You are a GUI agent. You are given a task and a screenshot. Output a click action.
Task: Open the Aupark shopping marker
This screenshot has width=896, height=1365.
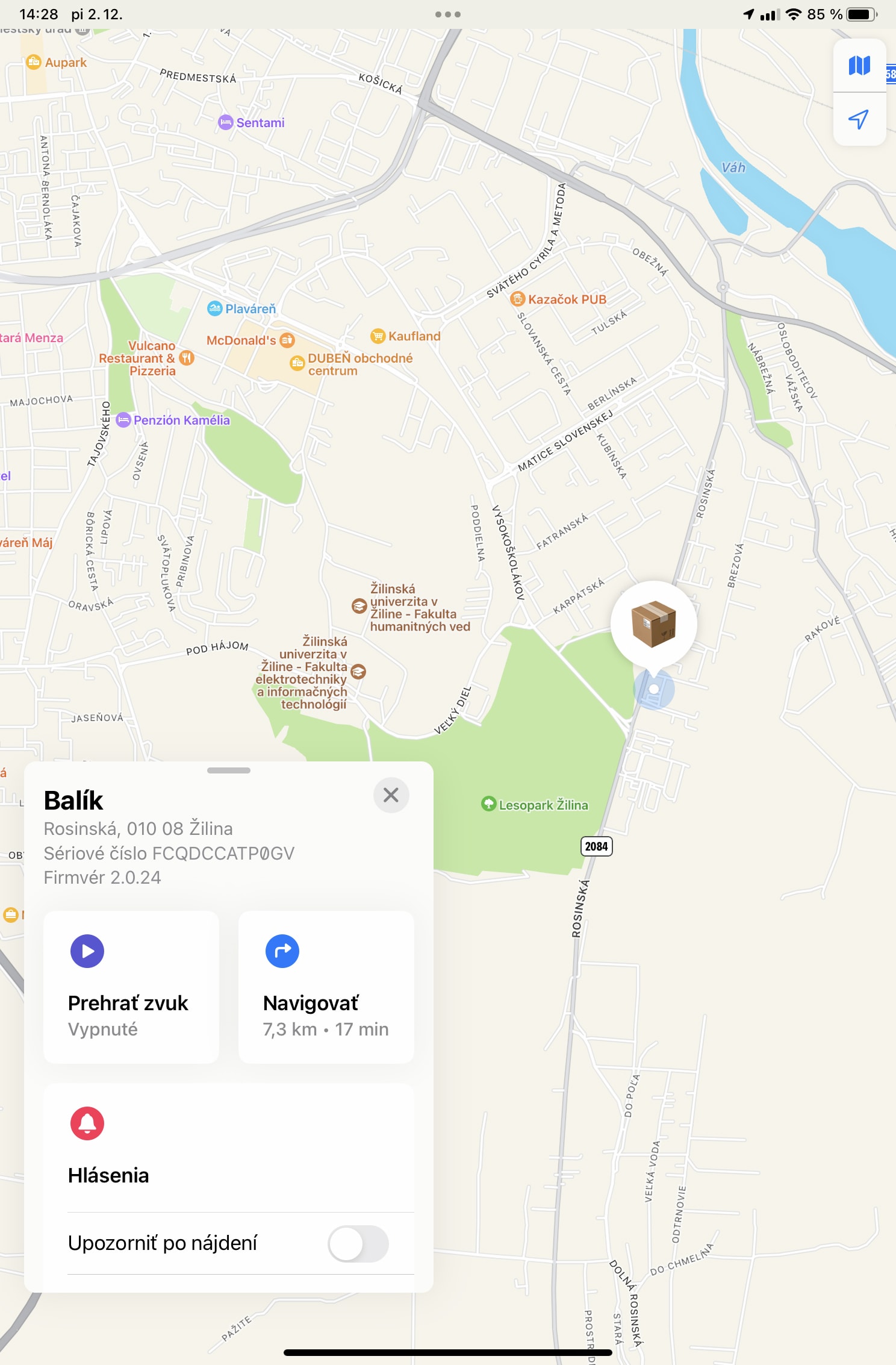(x=34, y=62)
